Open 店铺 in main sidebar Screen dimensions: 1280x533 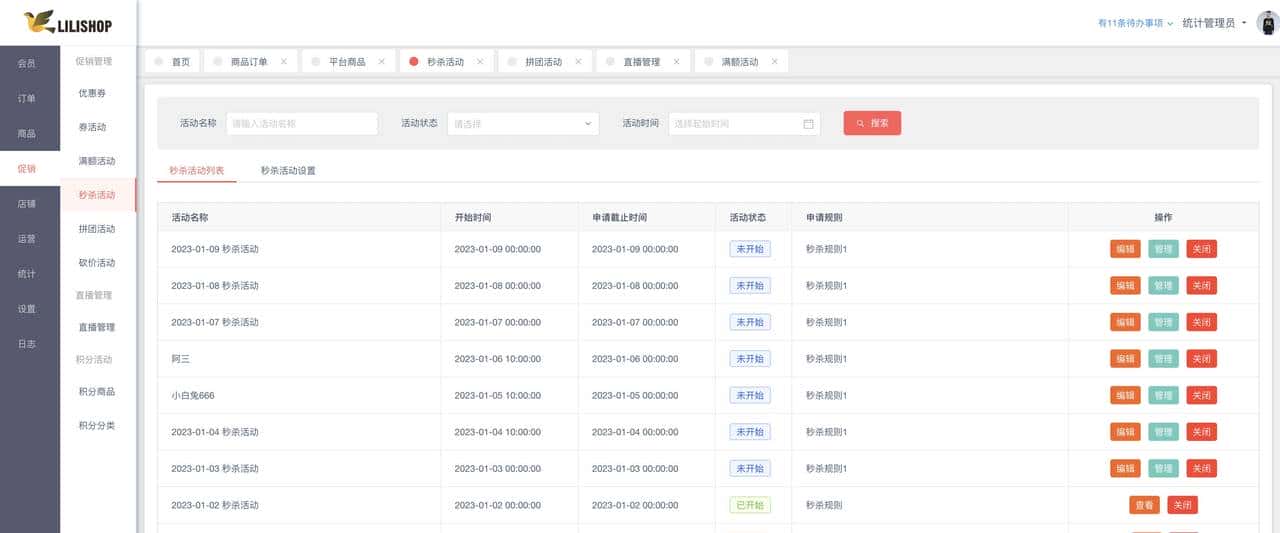[x=30, y=203]
